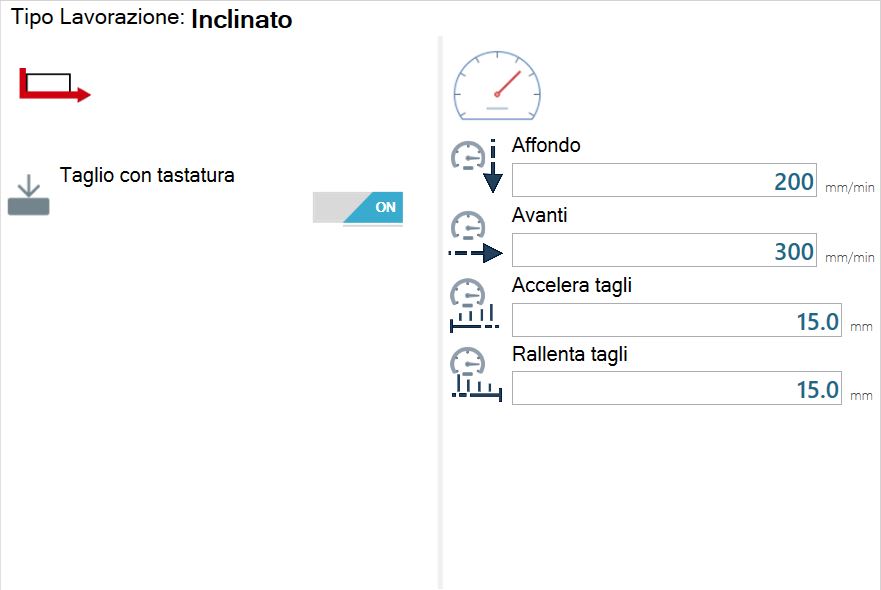Click the 'Accelera tagli' label

[572, 285]
